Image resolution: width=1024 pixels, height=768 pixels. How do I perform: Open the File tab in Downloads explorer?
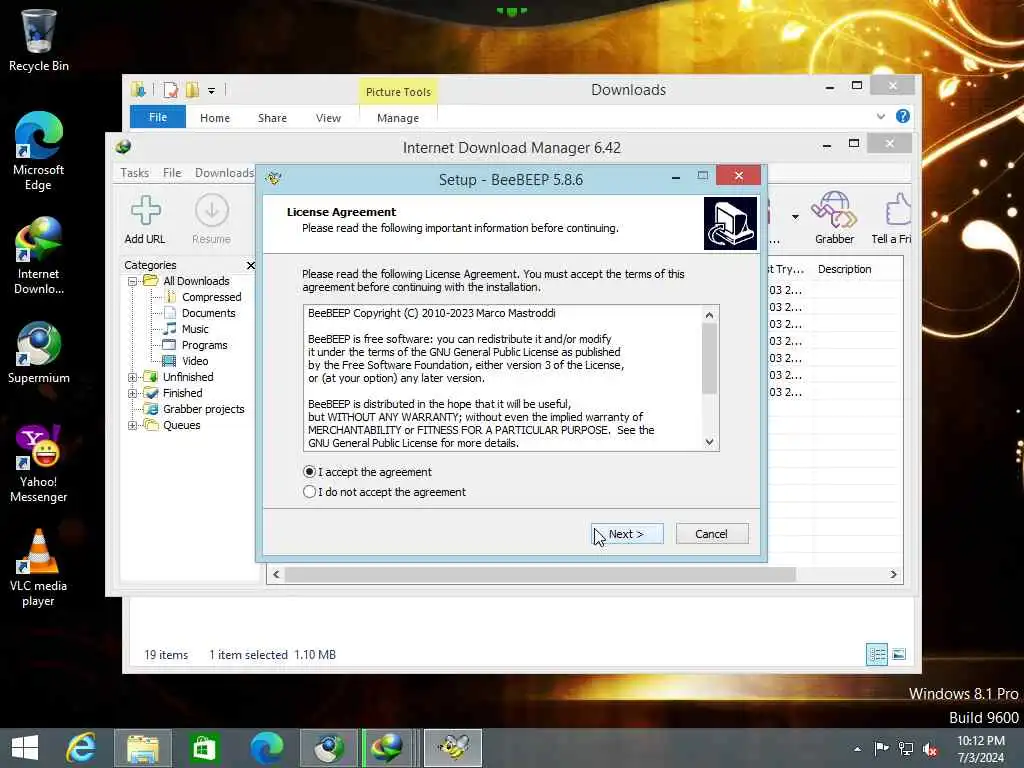tap(158, 117)
